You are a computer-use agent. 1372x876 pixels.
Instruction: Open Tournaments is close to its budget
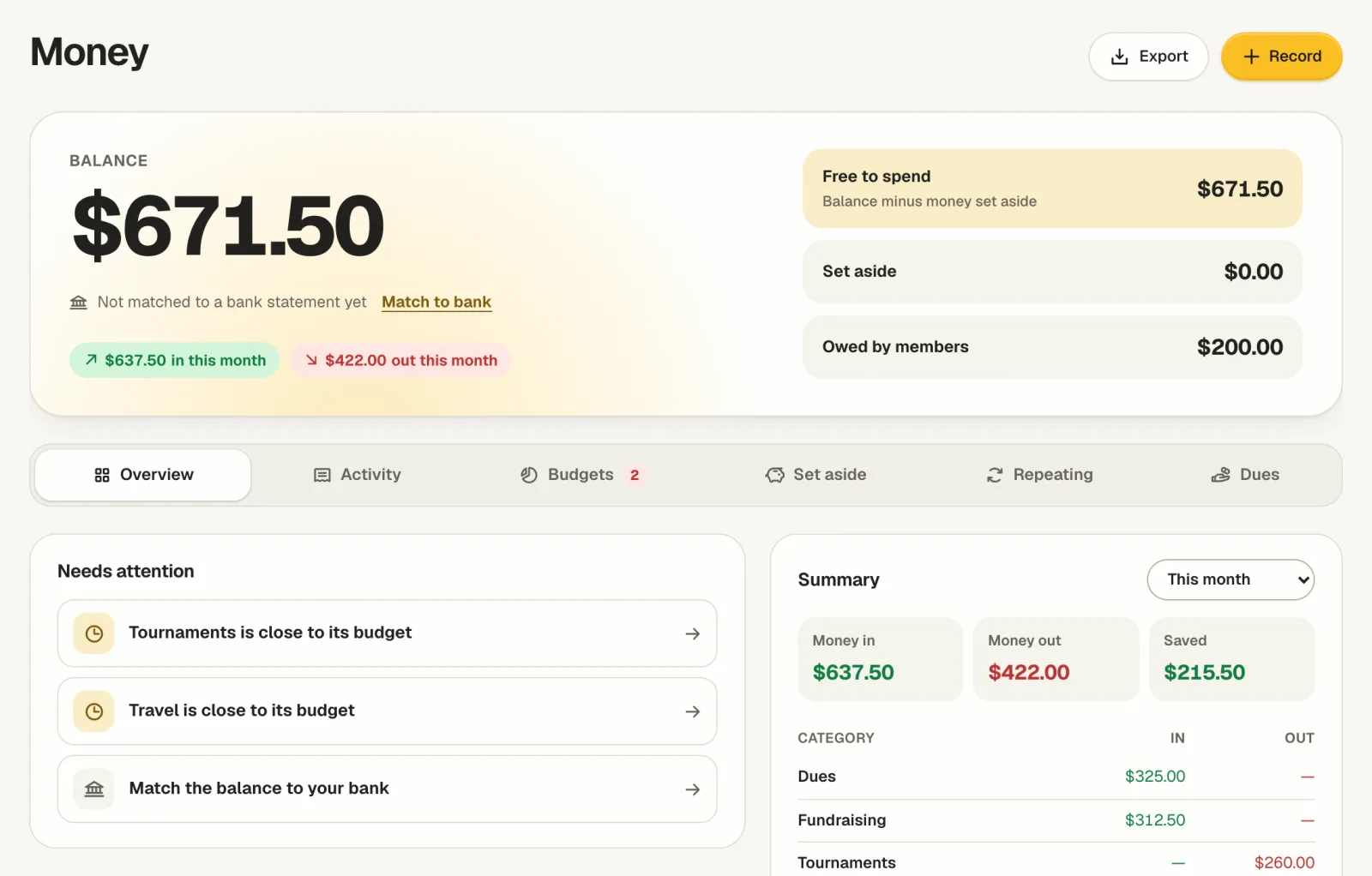pos(387,633)
